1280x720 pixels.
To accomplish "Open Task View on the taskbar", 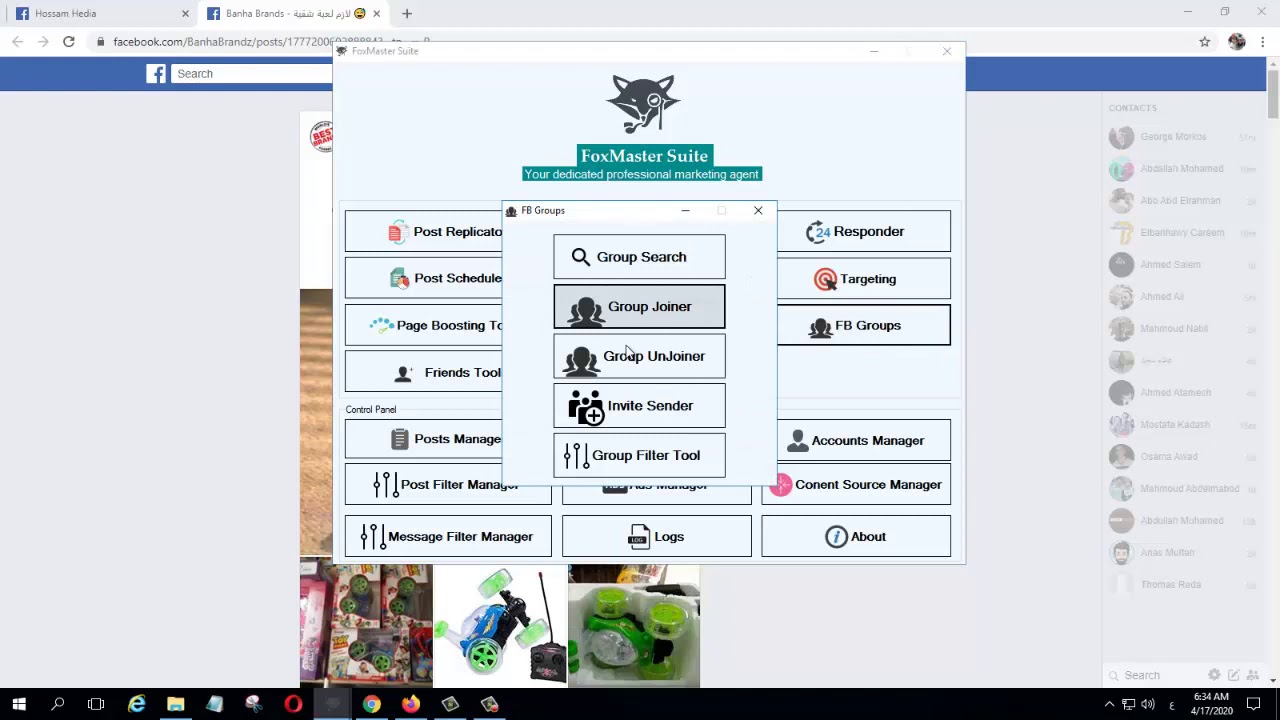I will [x=96, y=705].
